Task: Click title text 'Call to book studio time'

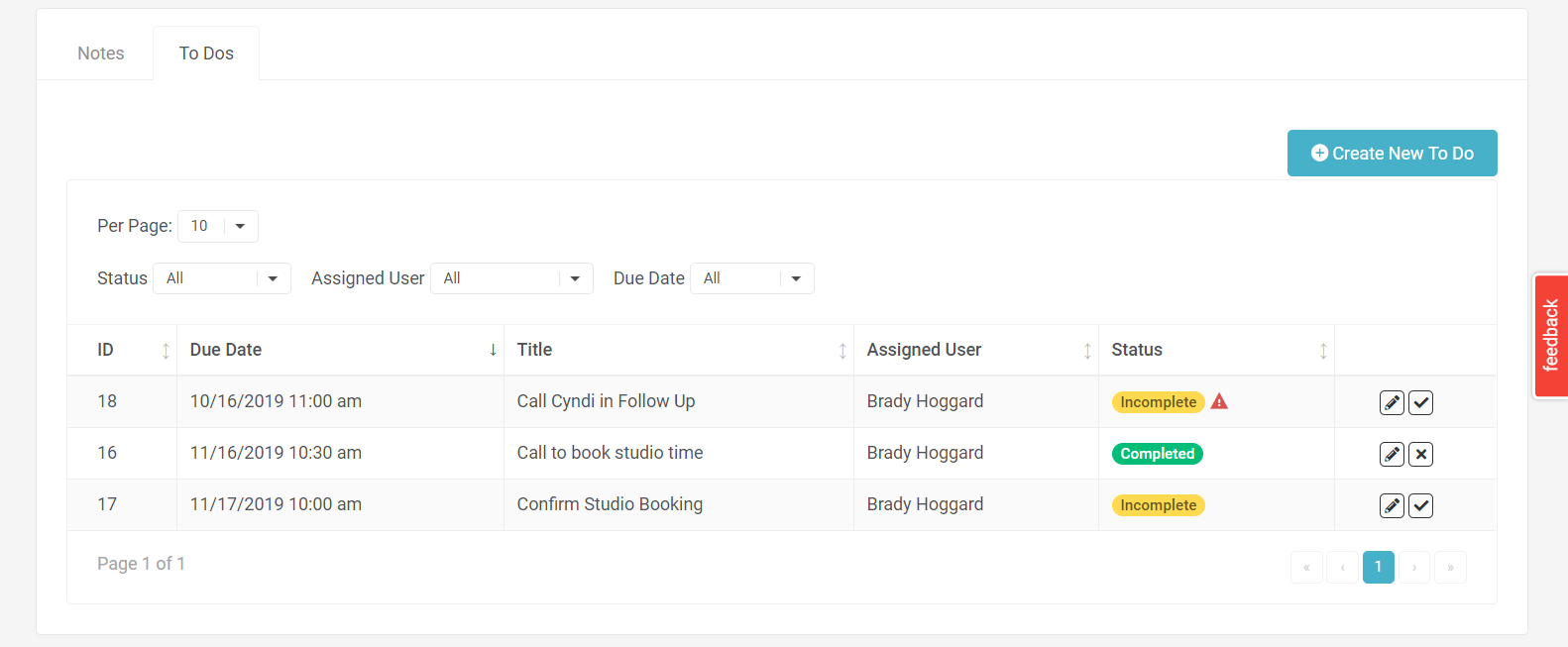Action: (x=610, y=453)
